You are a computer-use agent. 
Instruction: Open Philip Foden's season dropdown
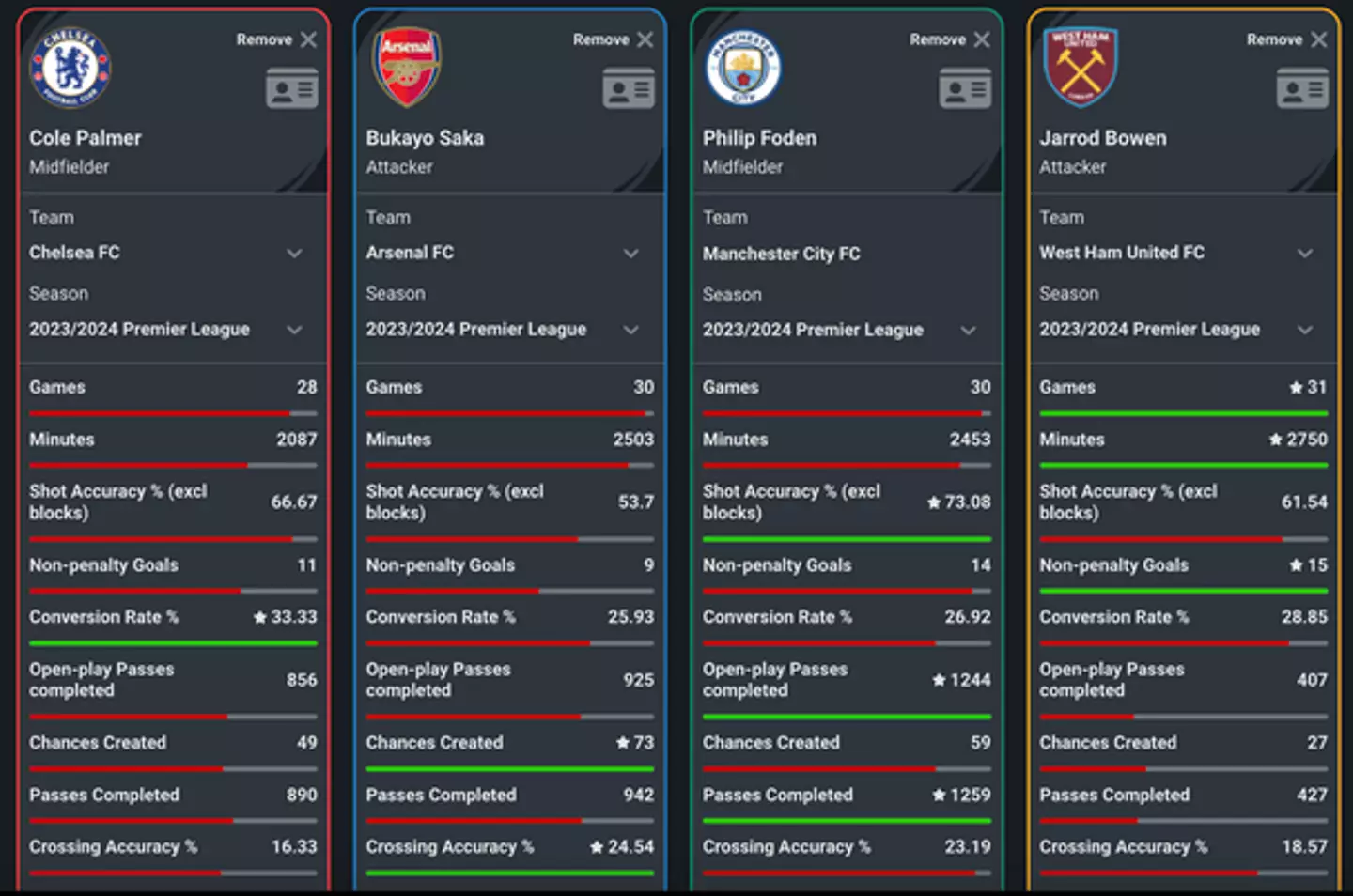[968, 331]
